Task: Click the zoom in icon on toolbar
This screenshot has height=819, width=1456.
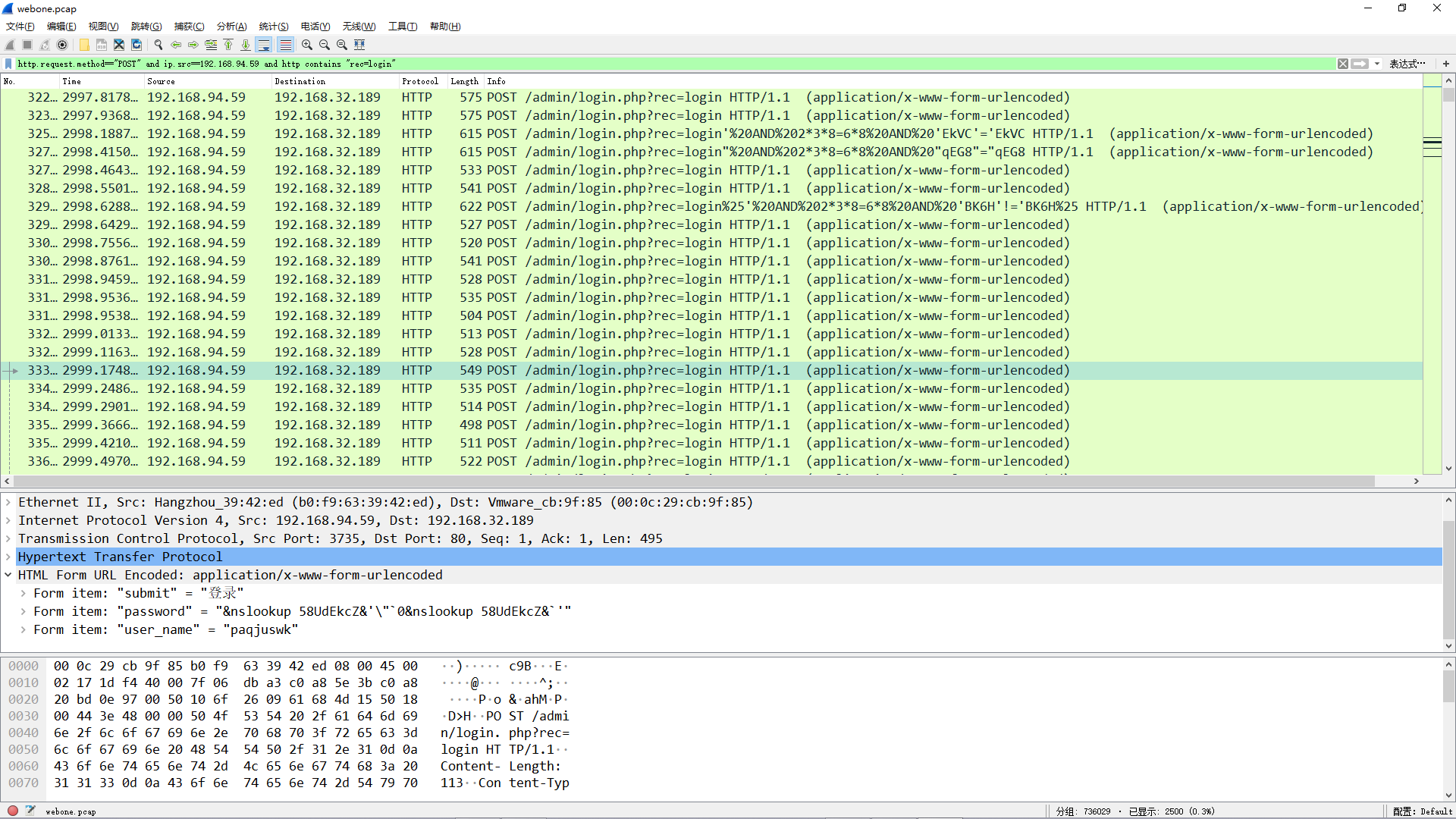Action: [x=306, y=45]
